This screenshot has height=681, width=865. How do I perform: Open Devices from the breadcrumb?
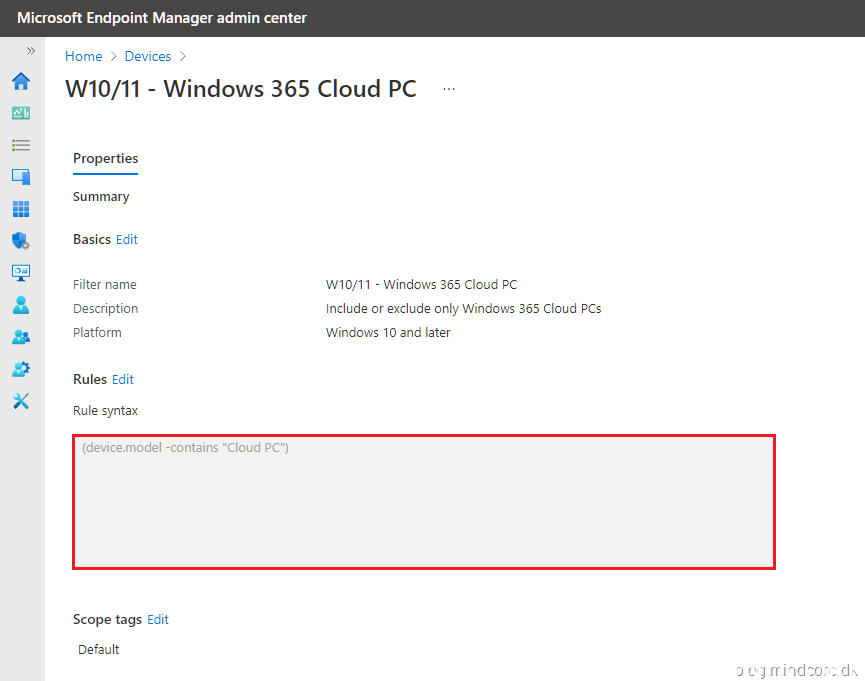(147, 56)
